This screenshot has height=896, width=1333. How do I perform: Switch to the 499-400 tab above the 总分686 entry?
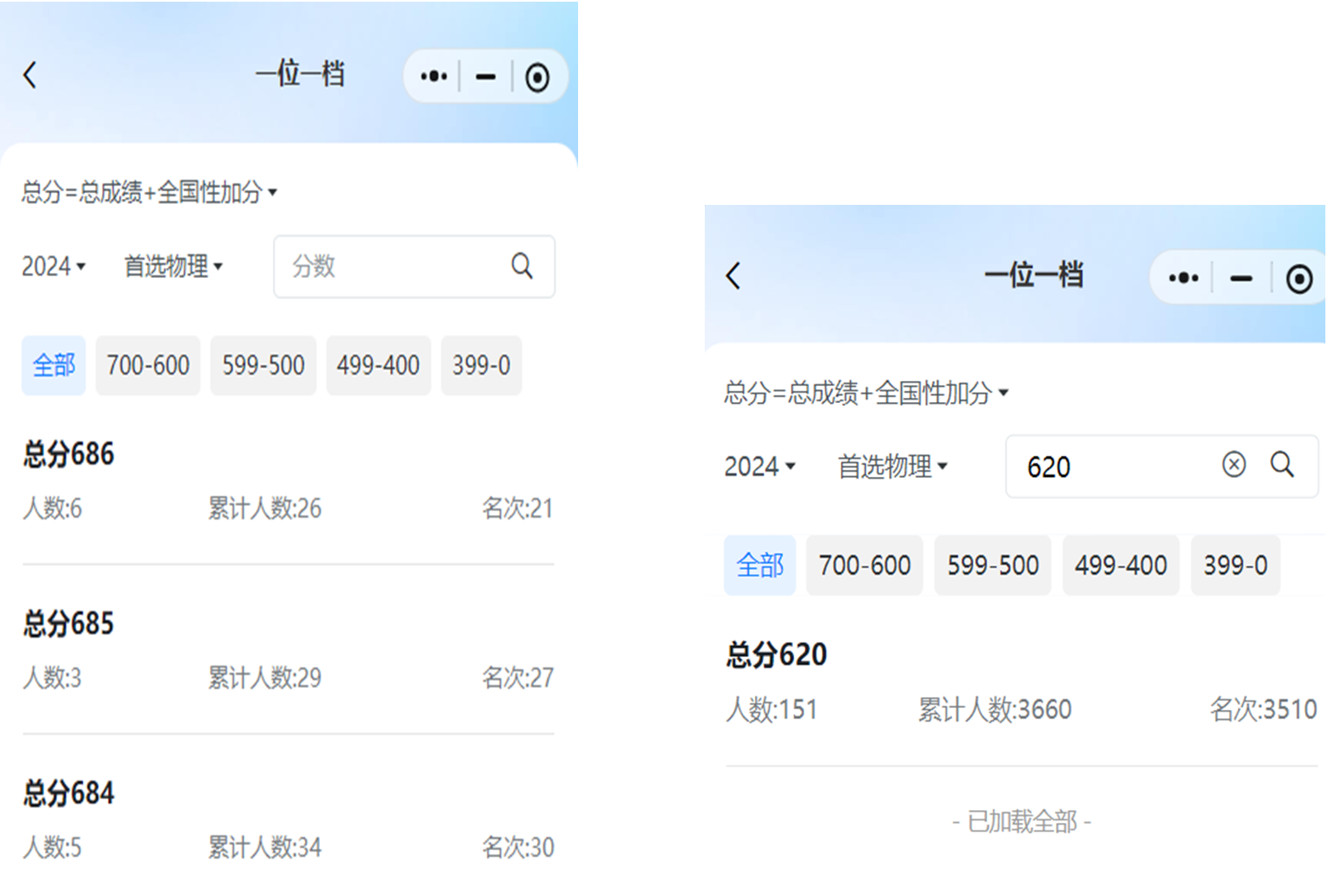tap(378, 366)
